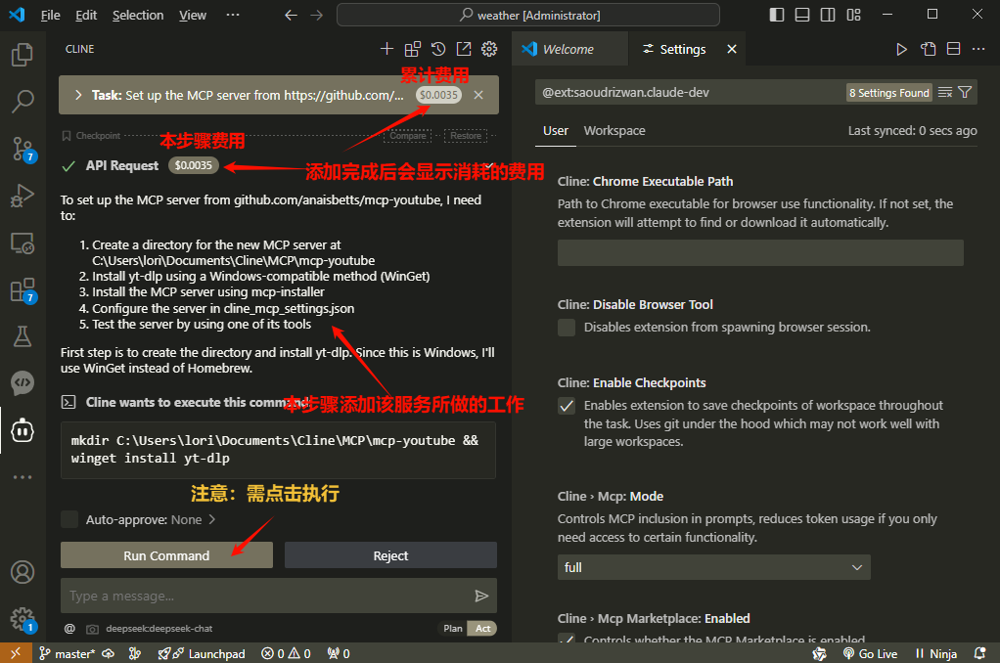
Task: Expand the Task header chevron
Action: [78, 95]
